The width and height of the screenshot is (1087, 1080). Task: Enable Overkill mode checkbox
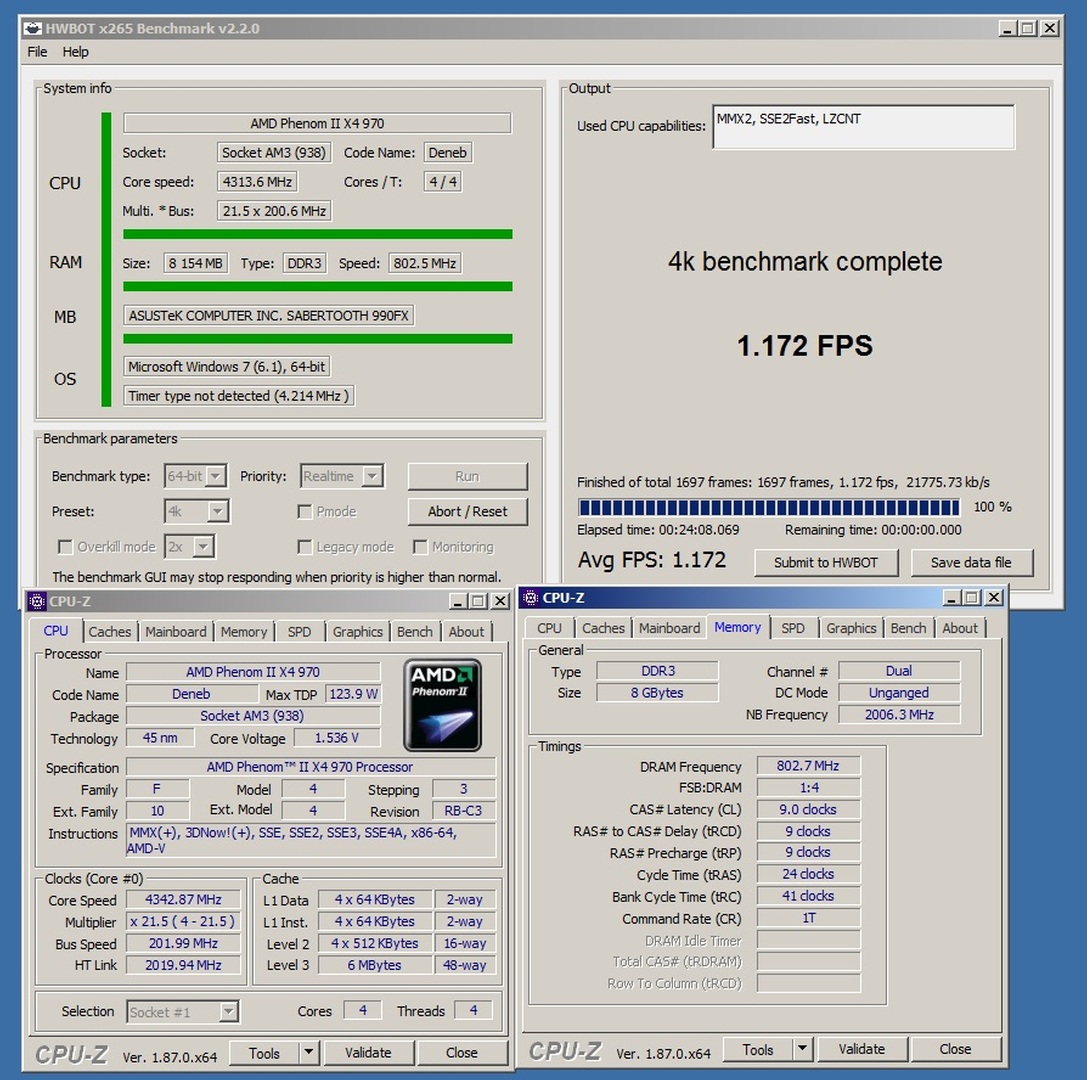65,547
